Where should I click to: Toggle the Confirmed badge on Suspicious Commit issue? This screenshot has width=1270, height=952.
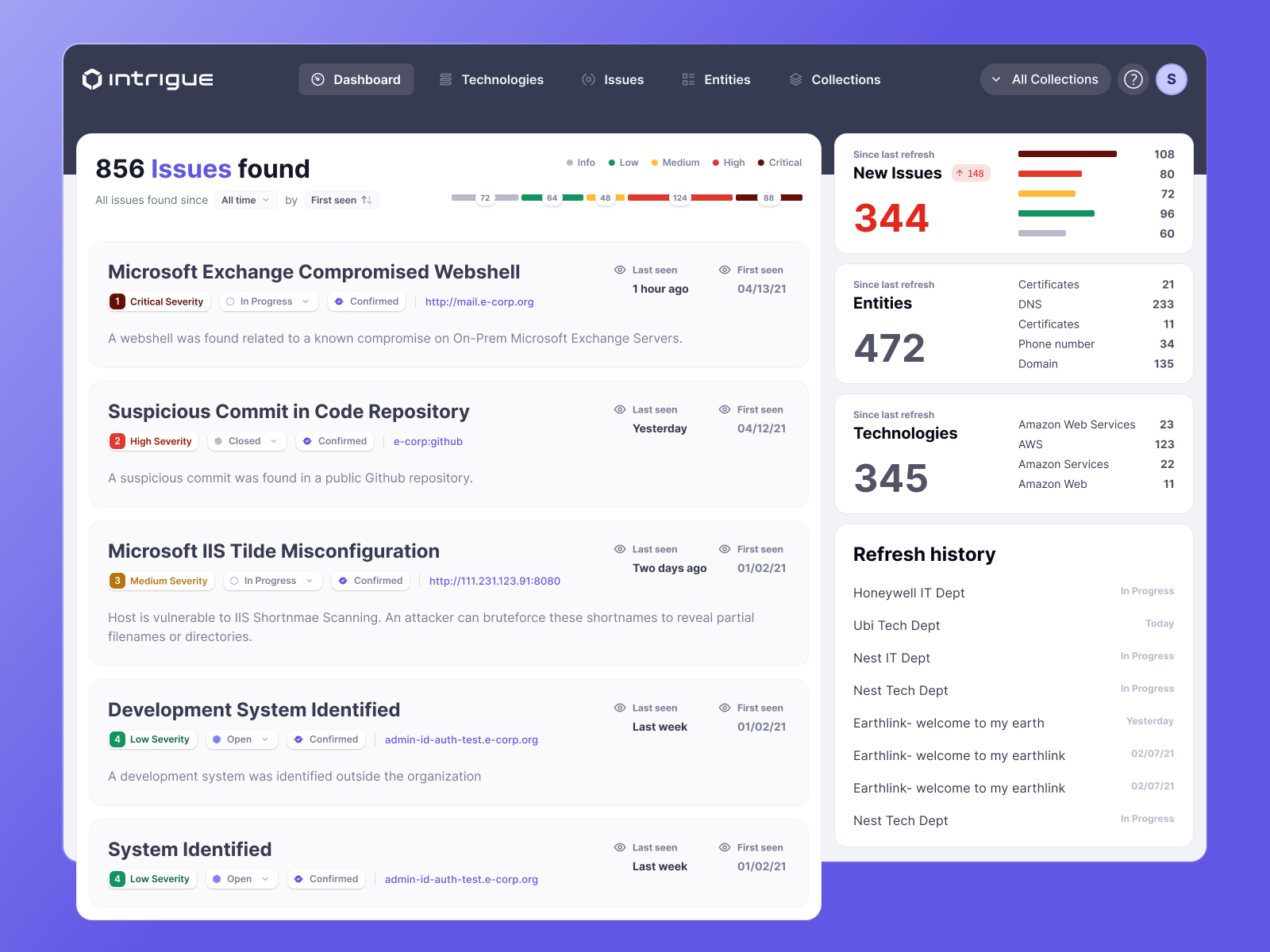click(334, 441)
